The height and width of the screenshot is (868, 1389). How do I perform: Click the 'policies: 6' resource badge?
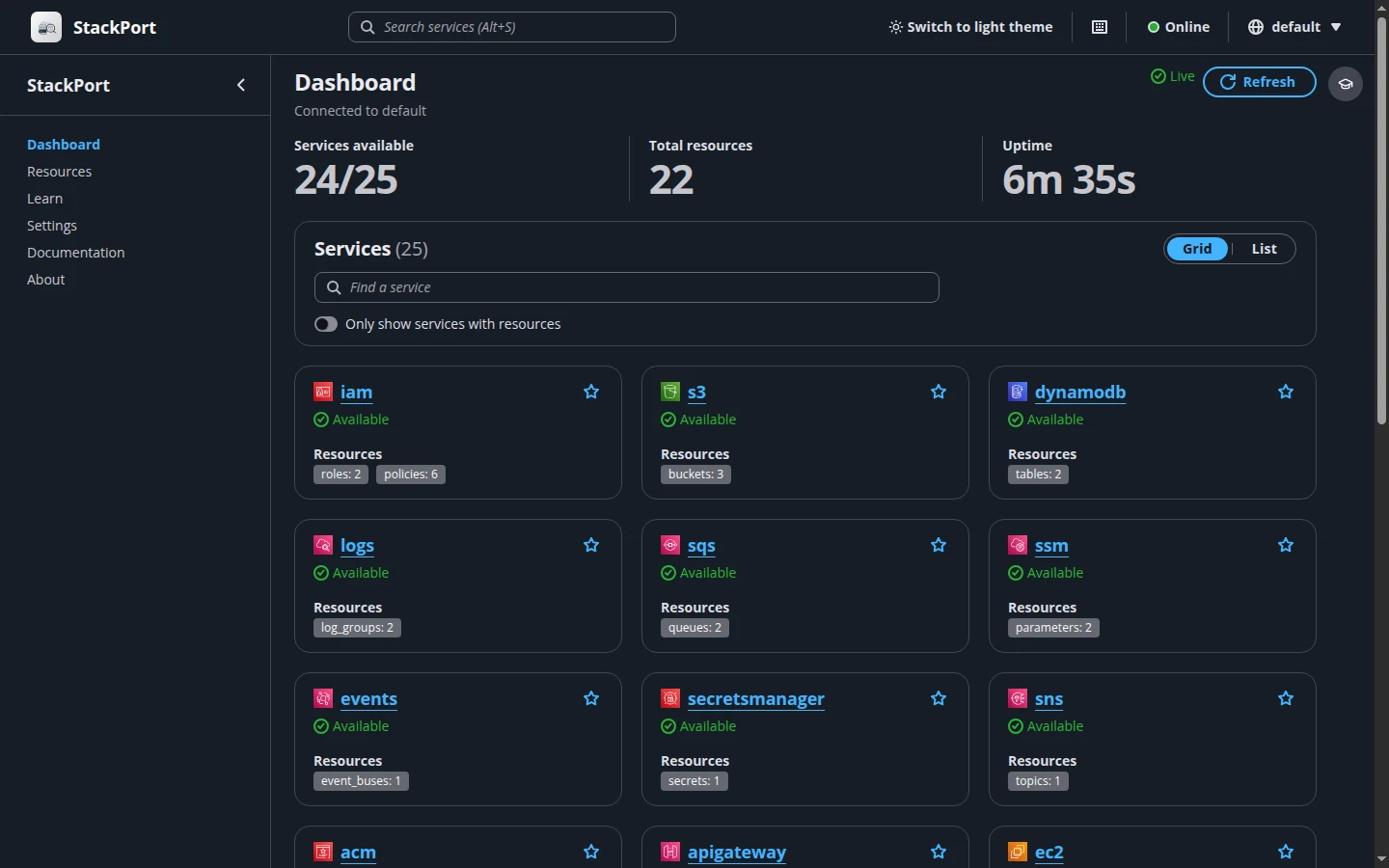[x=411, y=475]
